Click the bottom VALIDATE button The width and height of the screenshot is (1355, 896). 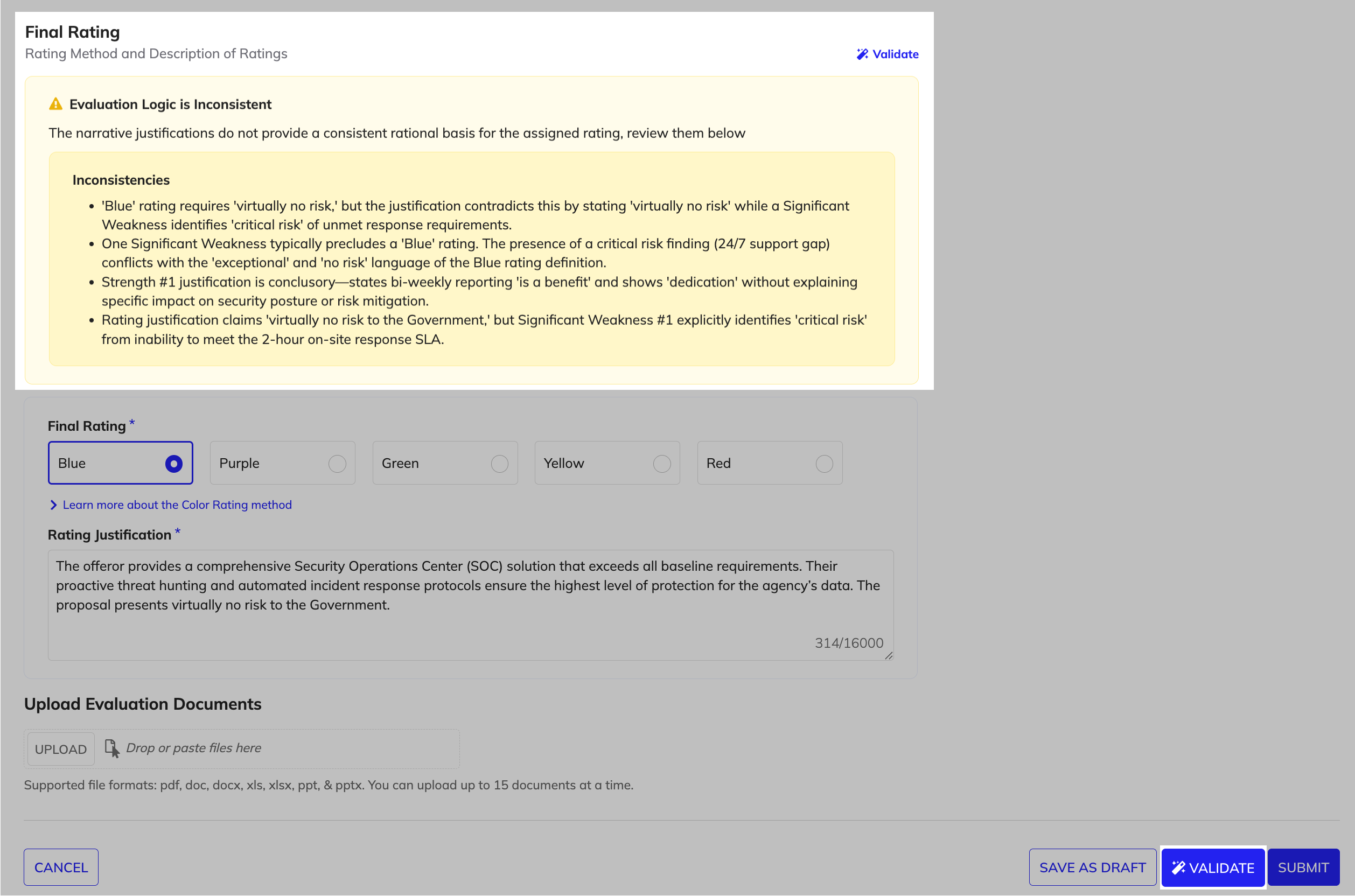(x=1213, y=867)
